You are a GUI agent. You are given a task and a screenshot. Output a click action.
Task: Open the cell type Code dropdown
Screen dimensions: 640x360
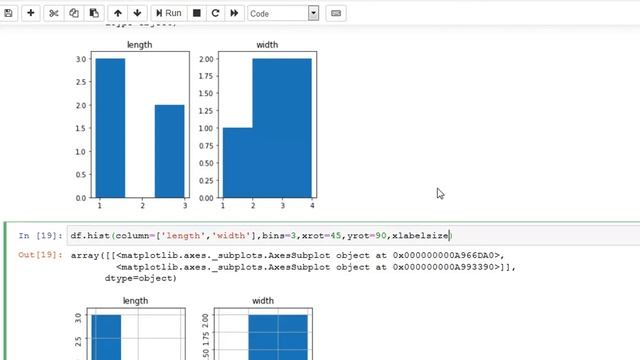283,13
